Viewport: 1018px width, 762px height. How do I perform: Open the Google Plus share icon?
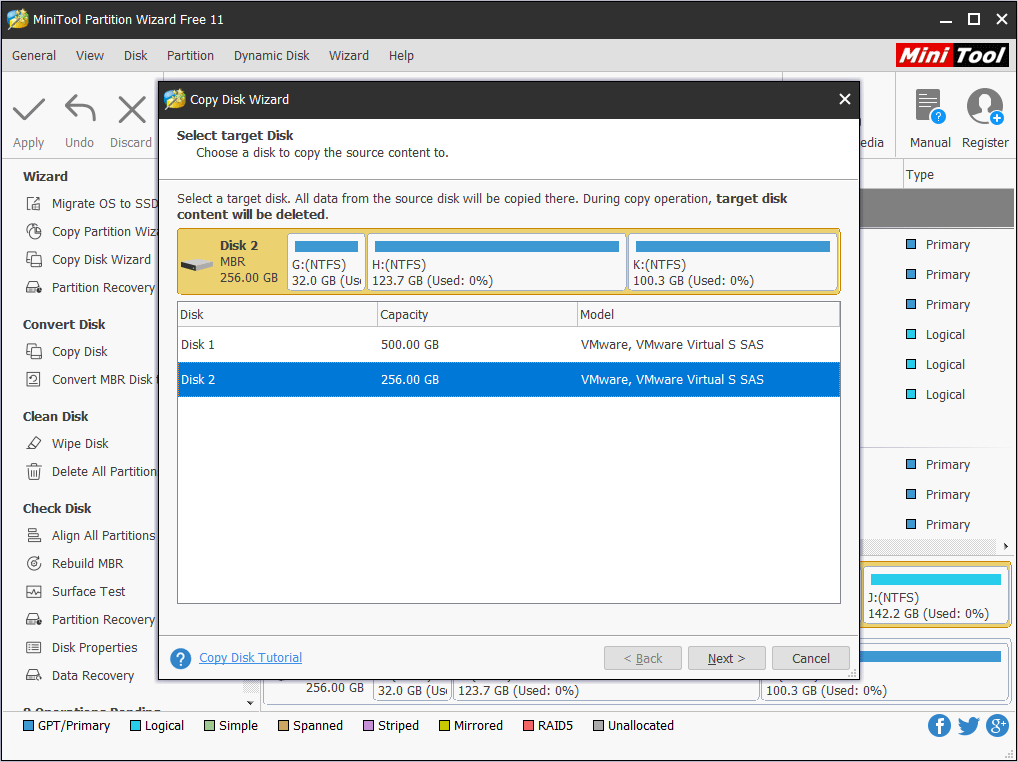coord(997,726)
